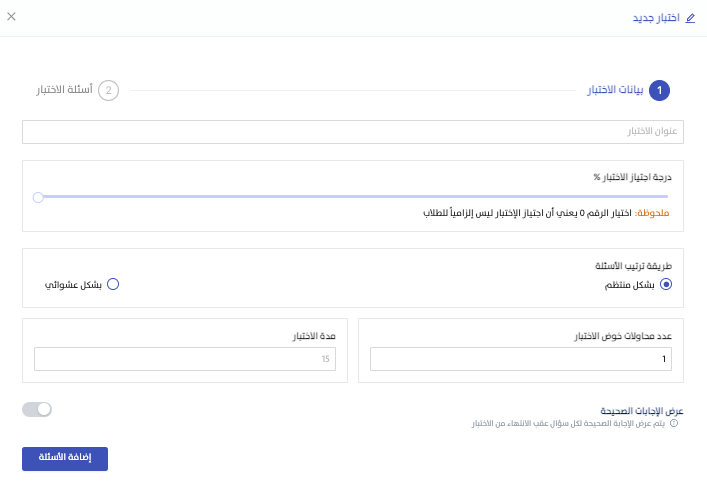The height and width of the screenshot is (494, 707).
Task: Focus the عنوان الاختبار title field
Action: (x=352, y=132)
